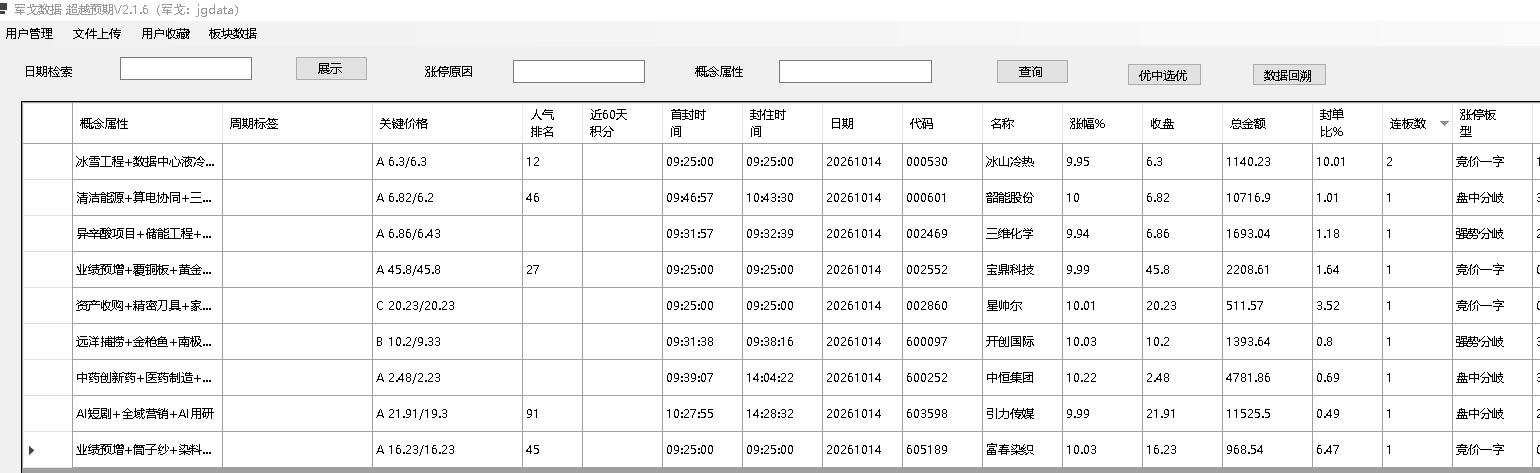This screenshot has width=1540, height=473.
Task: Click the 查询 button
Action: pyautogui.click(x=1032, y=72)
